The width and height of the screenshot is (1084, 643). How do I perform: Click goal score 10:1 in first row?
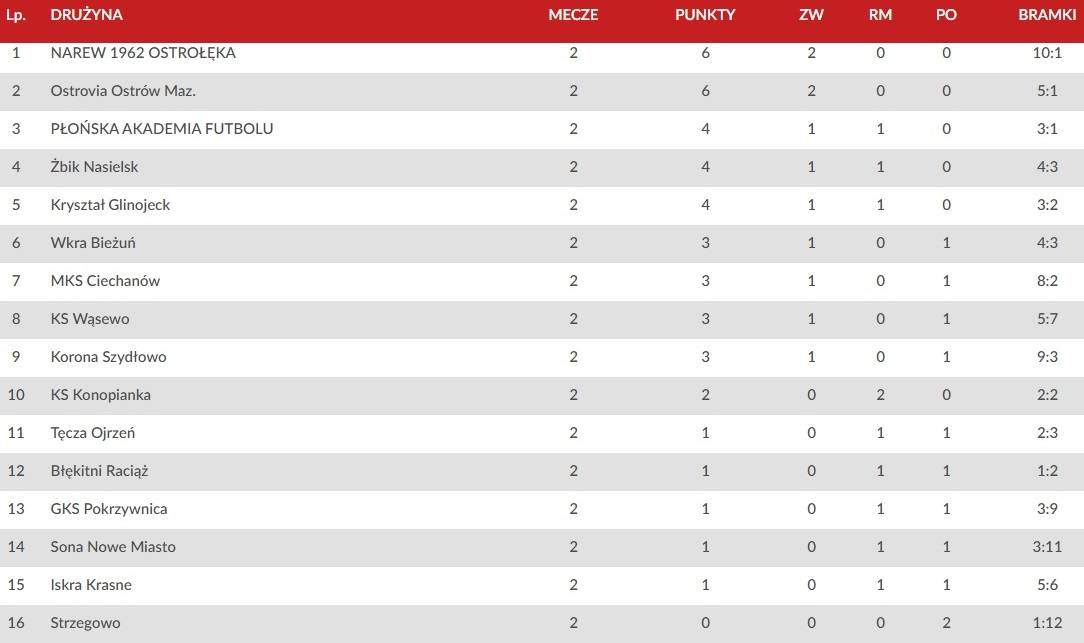coord(1047,53)
